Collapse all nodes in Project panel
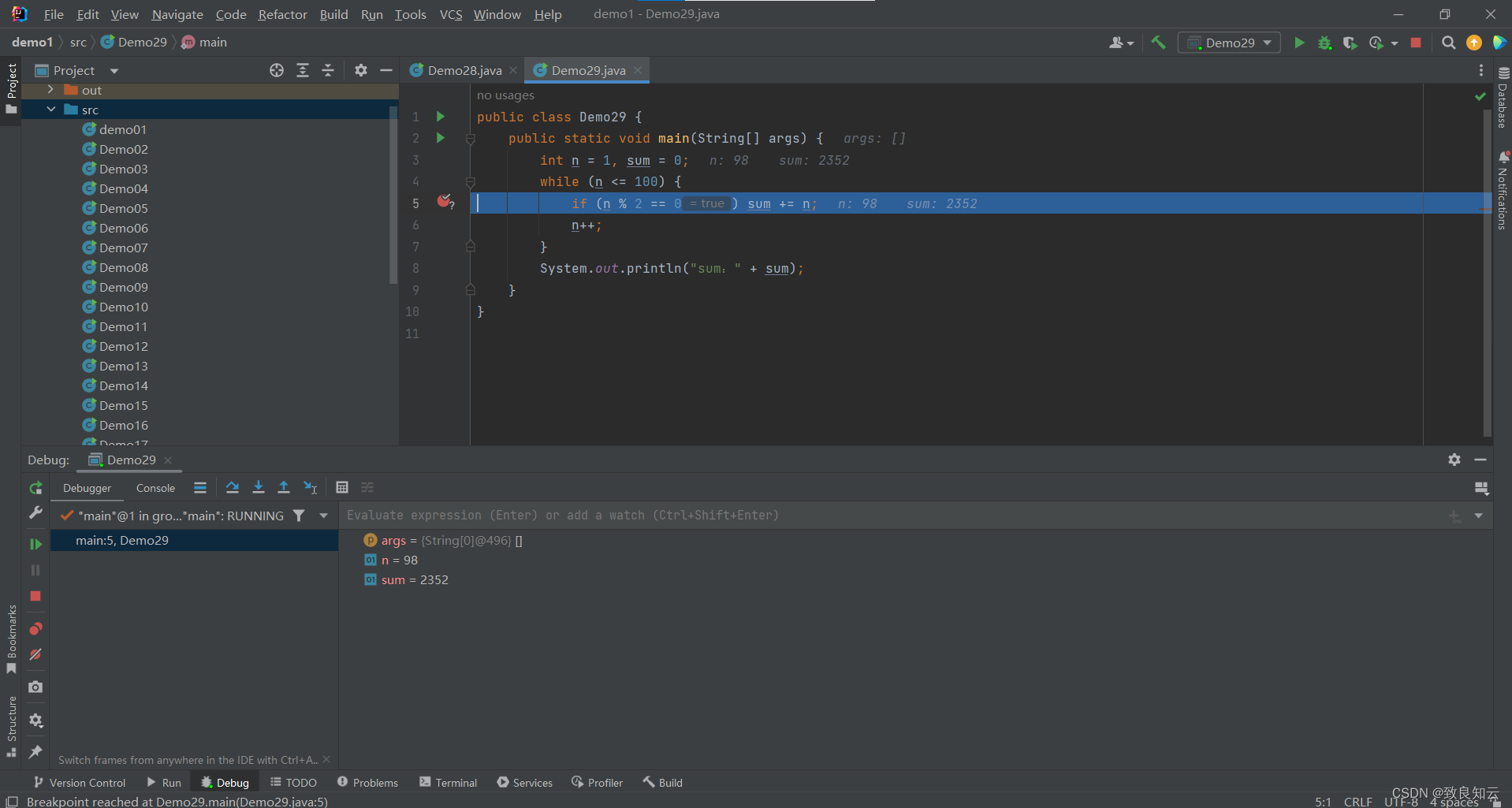This screenshot has height=808, width=1512. point(328,70)
